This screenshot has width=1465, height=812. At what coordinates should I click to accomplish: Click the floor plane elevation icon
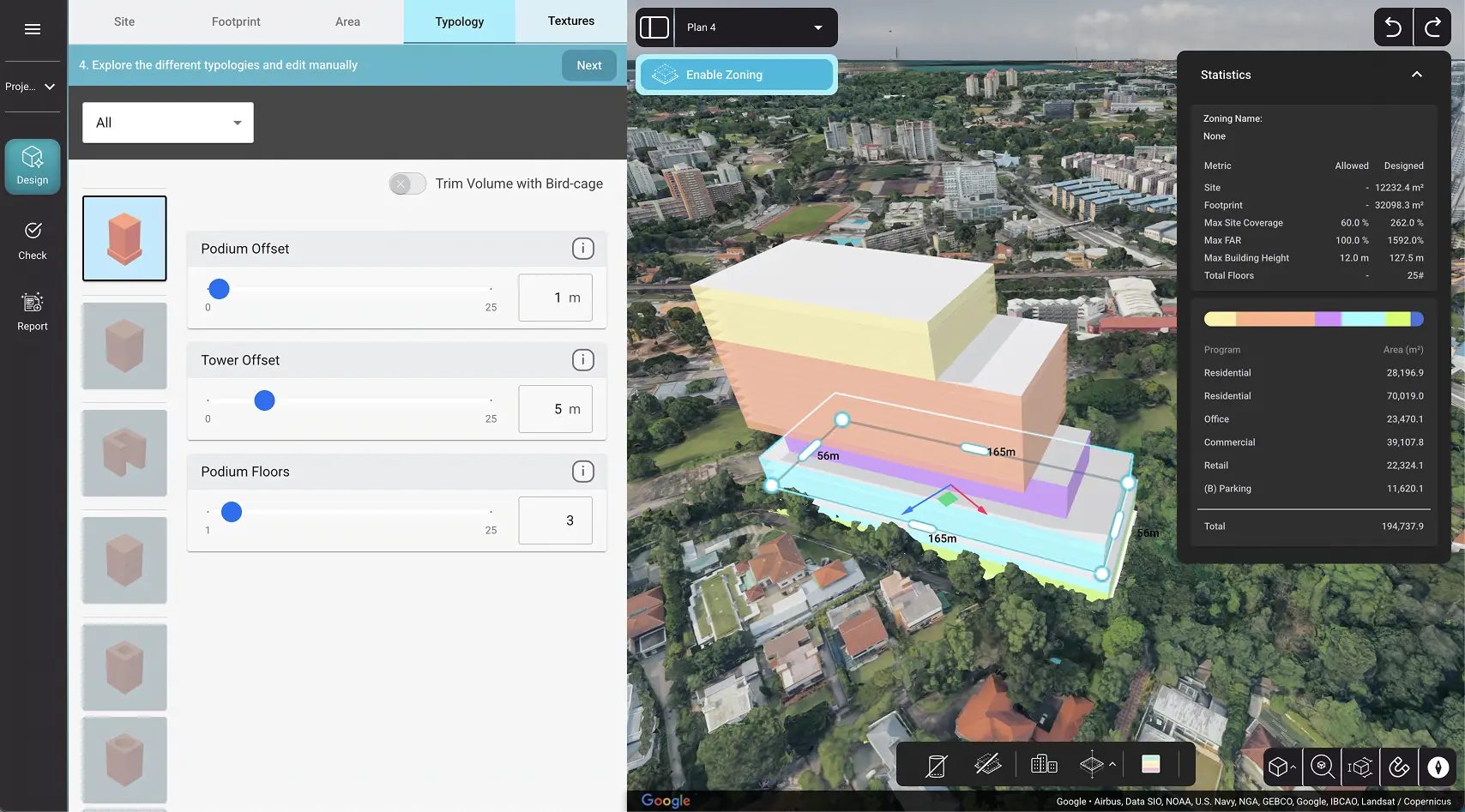(1091, 764)
